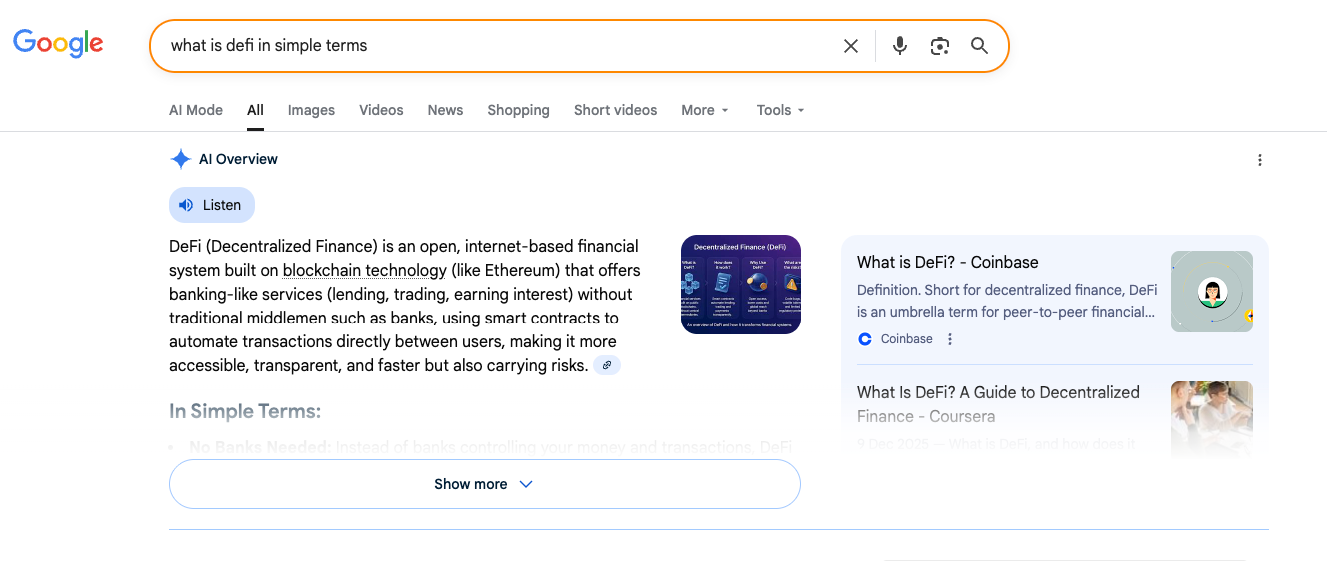Click the 'In Simple Terms:' heading

click(x=245, y=411)
